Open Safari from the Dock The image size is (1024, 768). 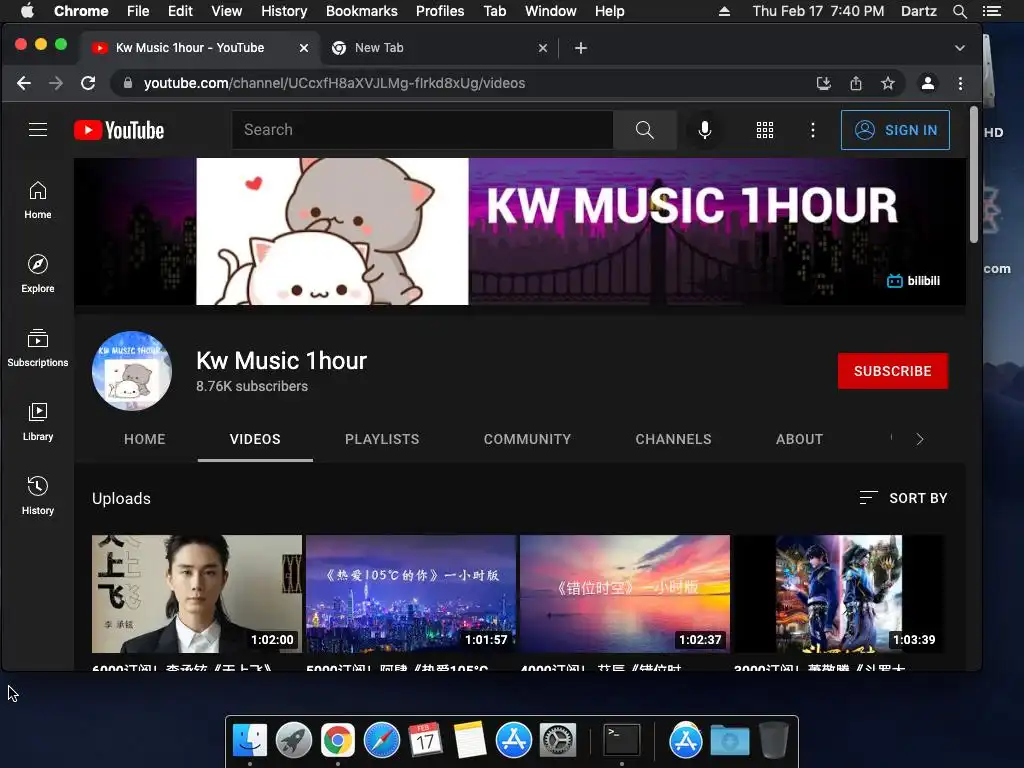coord(381,741)
